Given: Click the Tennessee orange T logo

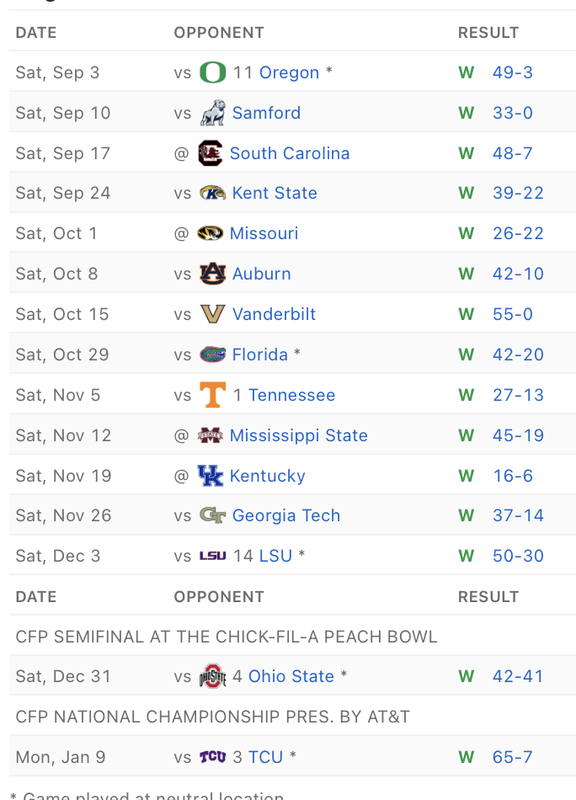Looking at the screenshot, I should pos(212,395).
